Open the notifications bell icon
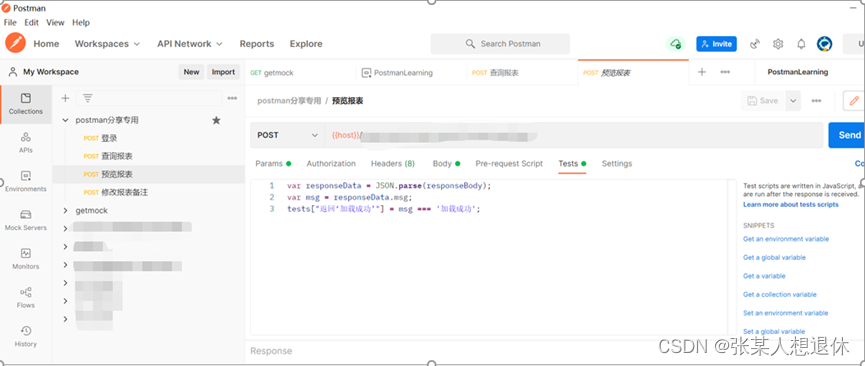This screenshot has height=366, width=865. coord(801,44)
